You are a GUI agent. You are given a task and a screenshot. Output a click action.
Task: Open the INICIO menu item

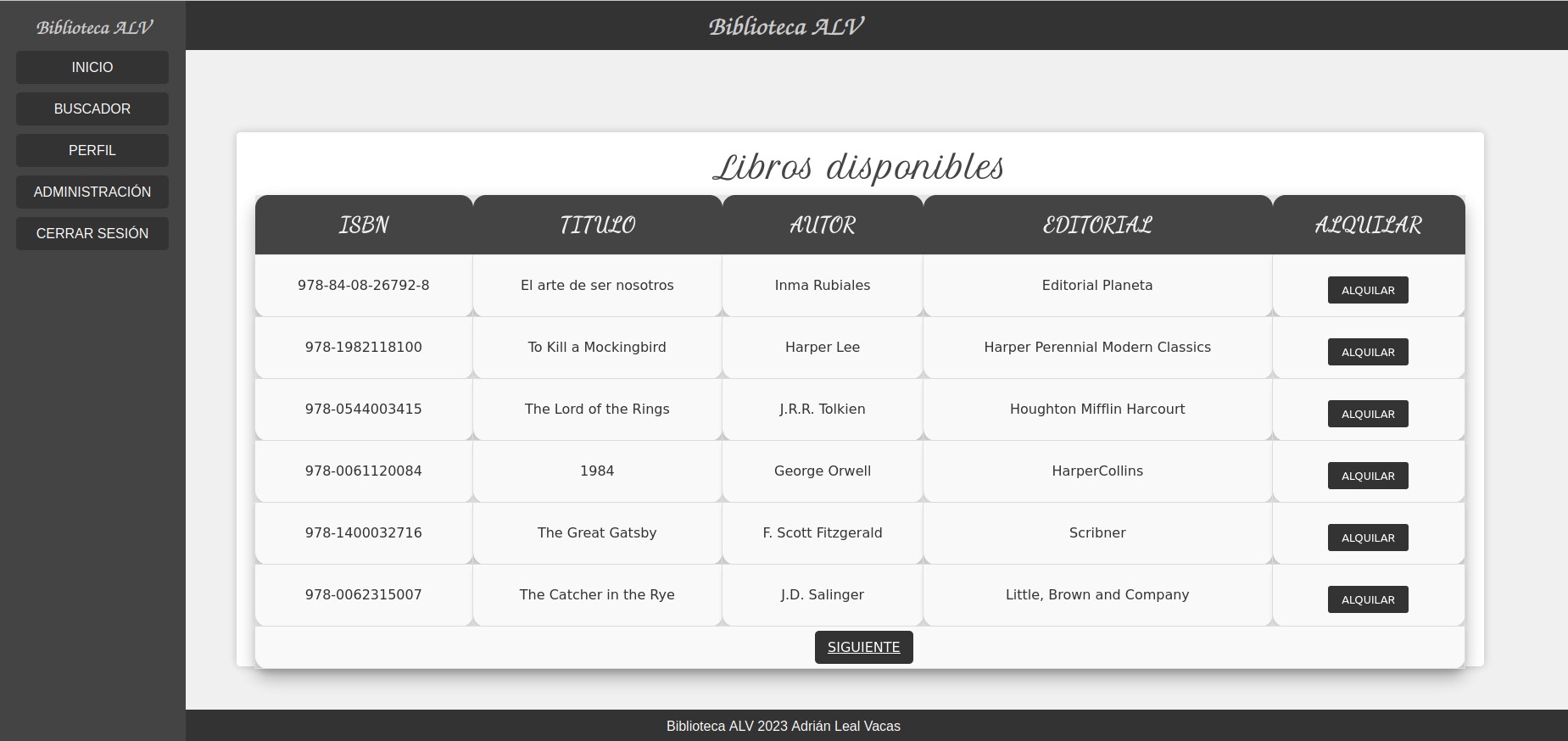(92, 67)
